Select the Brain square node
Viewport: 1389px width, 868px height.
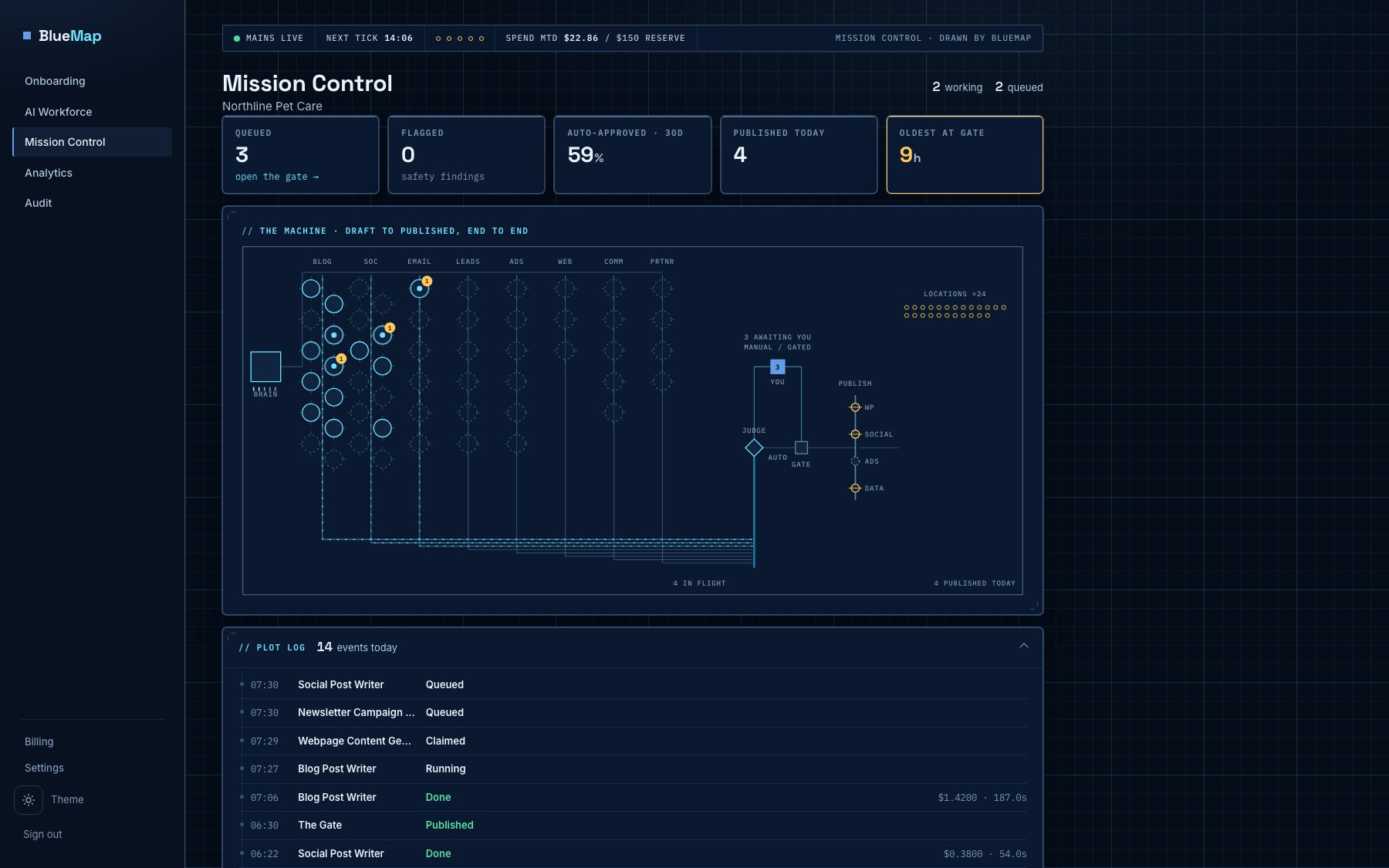pyautogui.click(x=265, y=366)
